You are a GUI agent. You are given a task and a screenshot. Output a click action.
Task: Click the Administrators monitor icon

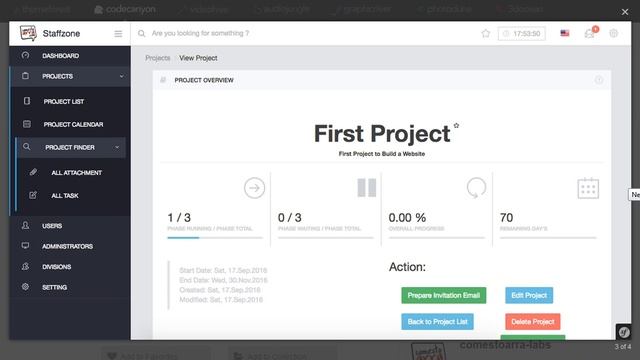click(25, 246)
